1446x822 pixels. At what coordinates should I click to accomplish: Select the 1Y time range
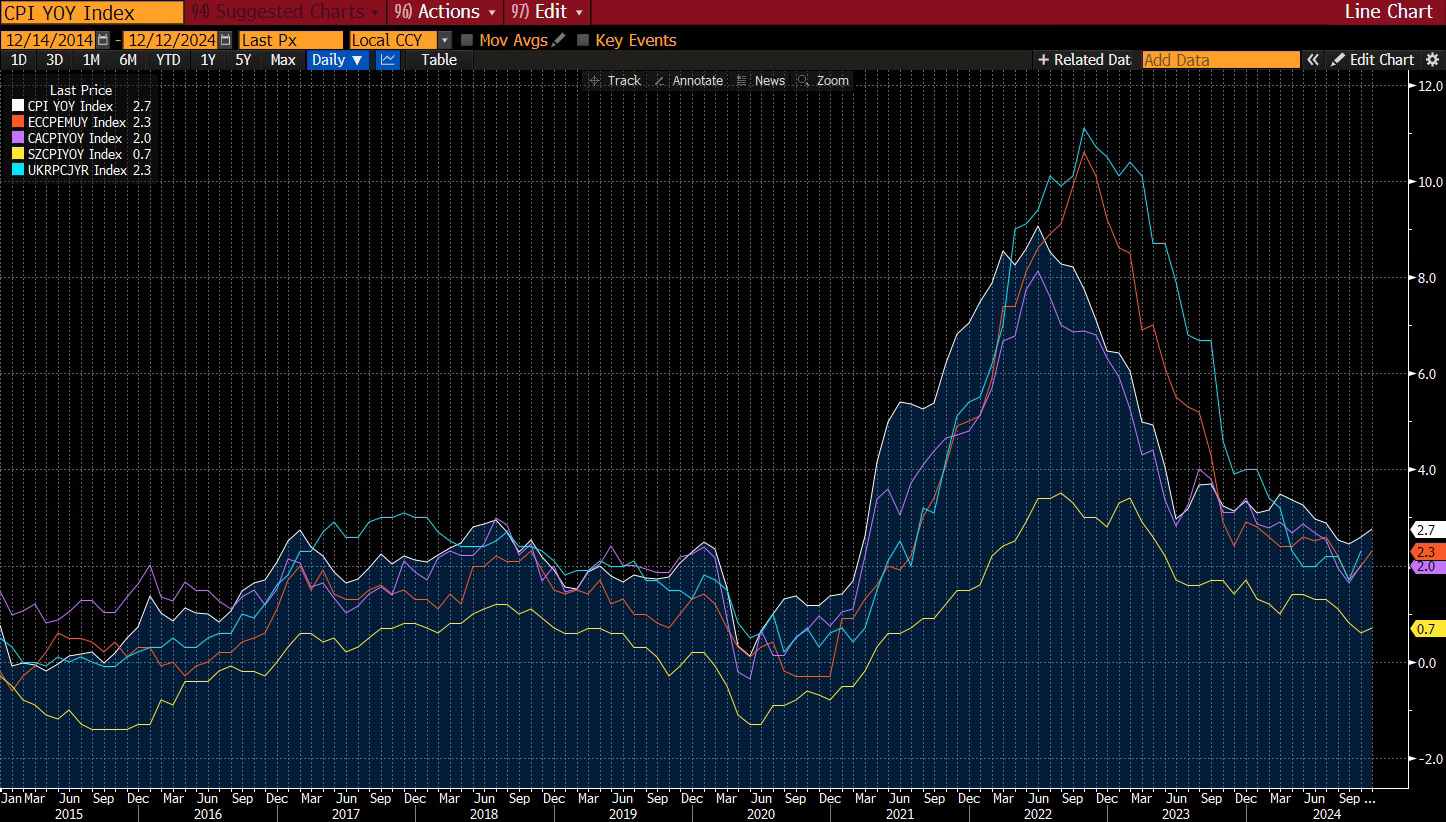208,60
